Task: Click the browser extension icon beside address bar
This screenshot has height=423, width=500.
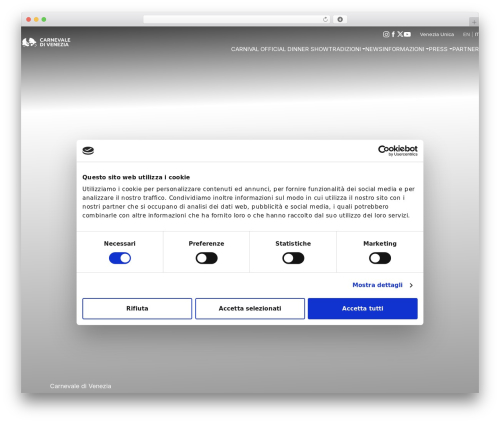Action: pos(340,19)
